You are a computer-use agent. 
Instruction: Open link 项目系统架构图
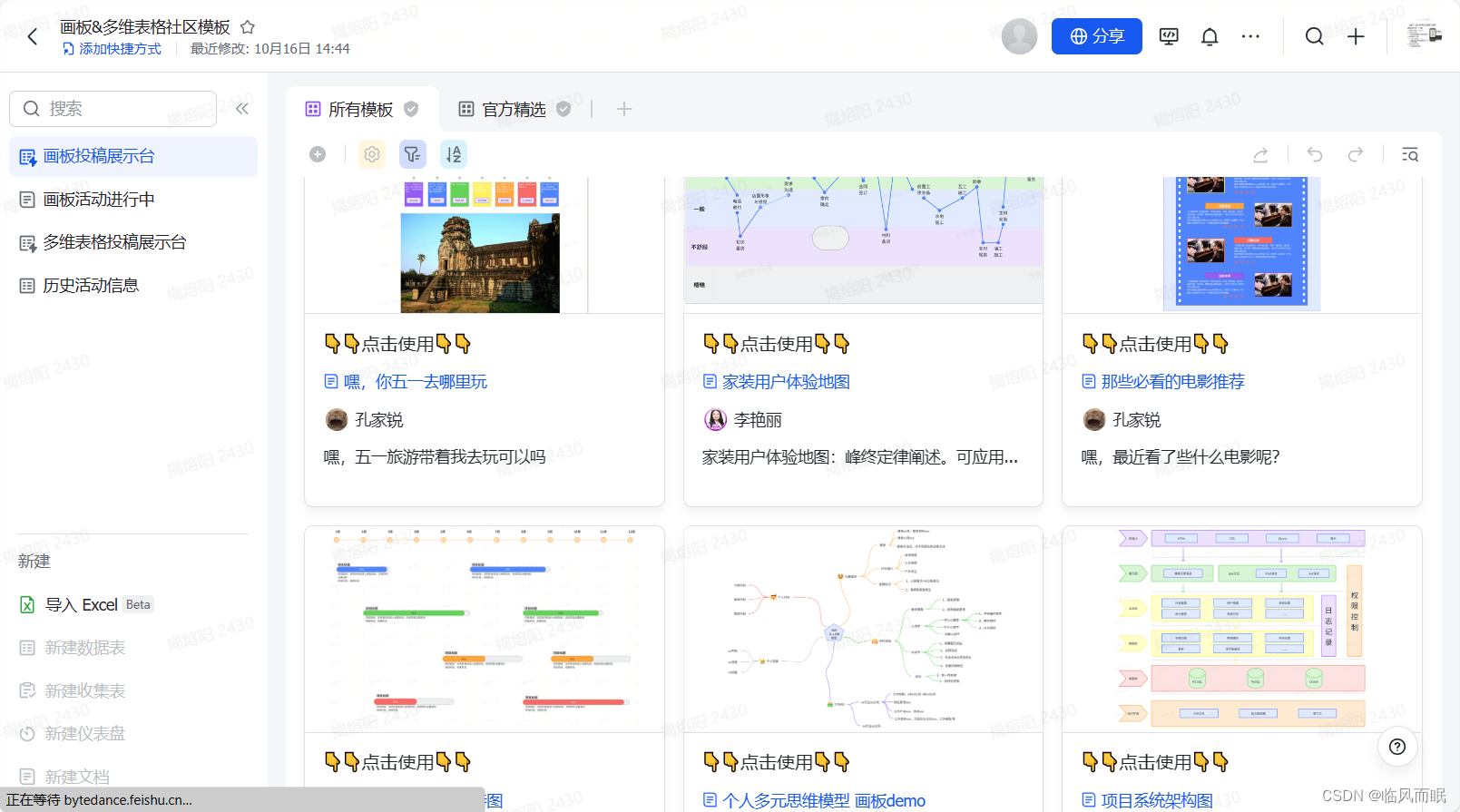(1148, 801)
